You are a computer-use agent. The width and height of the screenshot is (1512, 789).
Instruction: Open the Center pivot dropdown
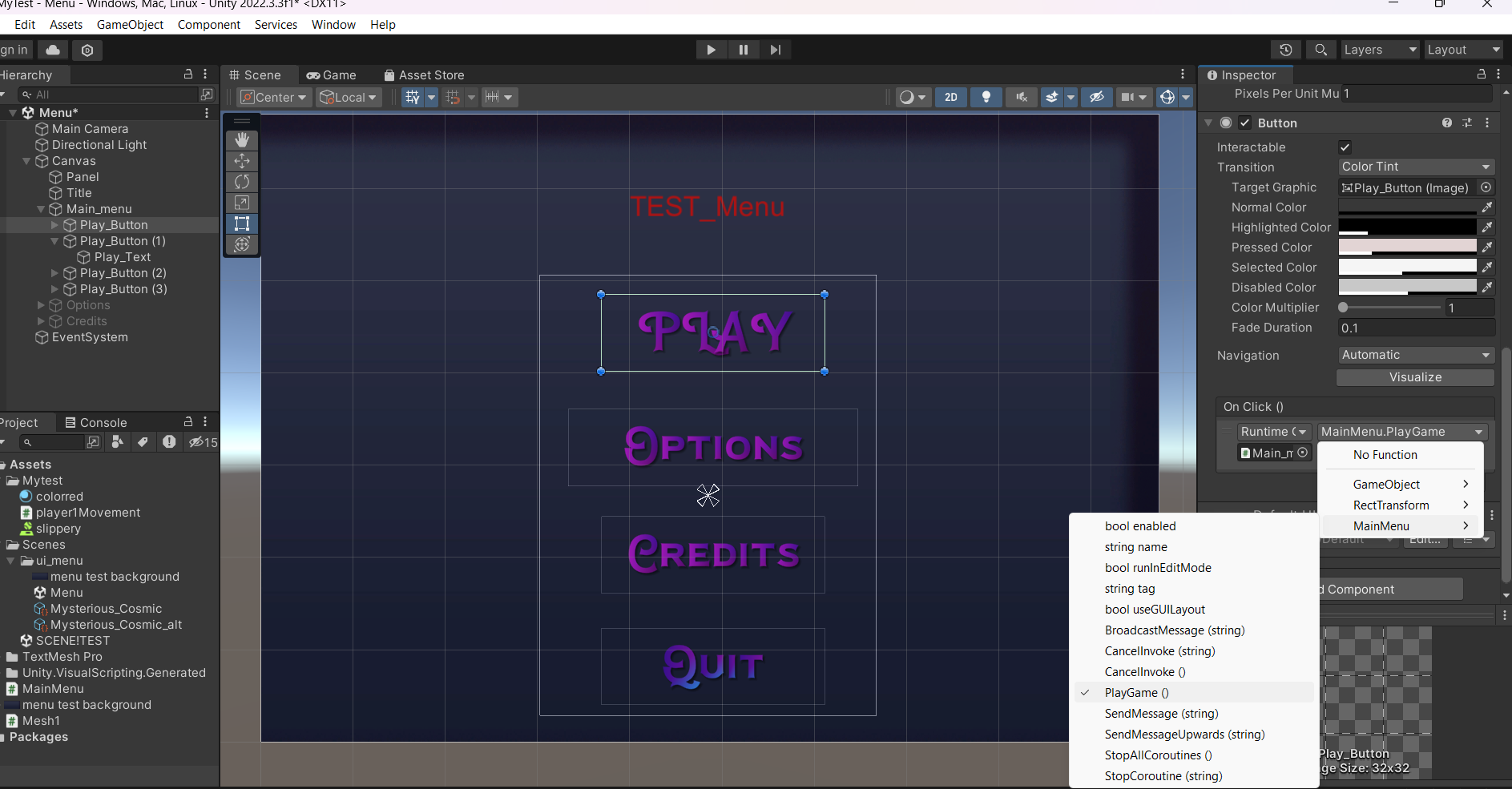coord(274,97)
